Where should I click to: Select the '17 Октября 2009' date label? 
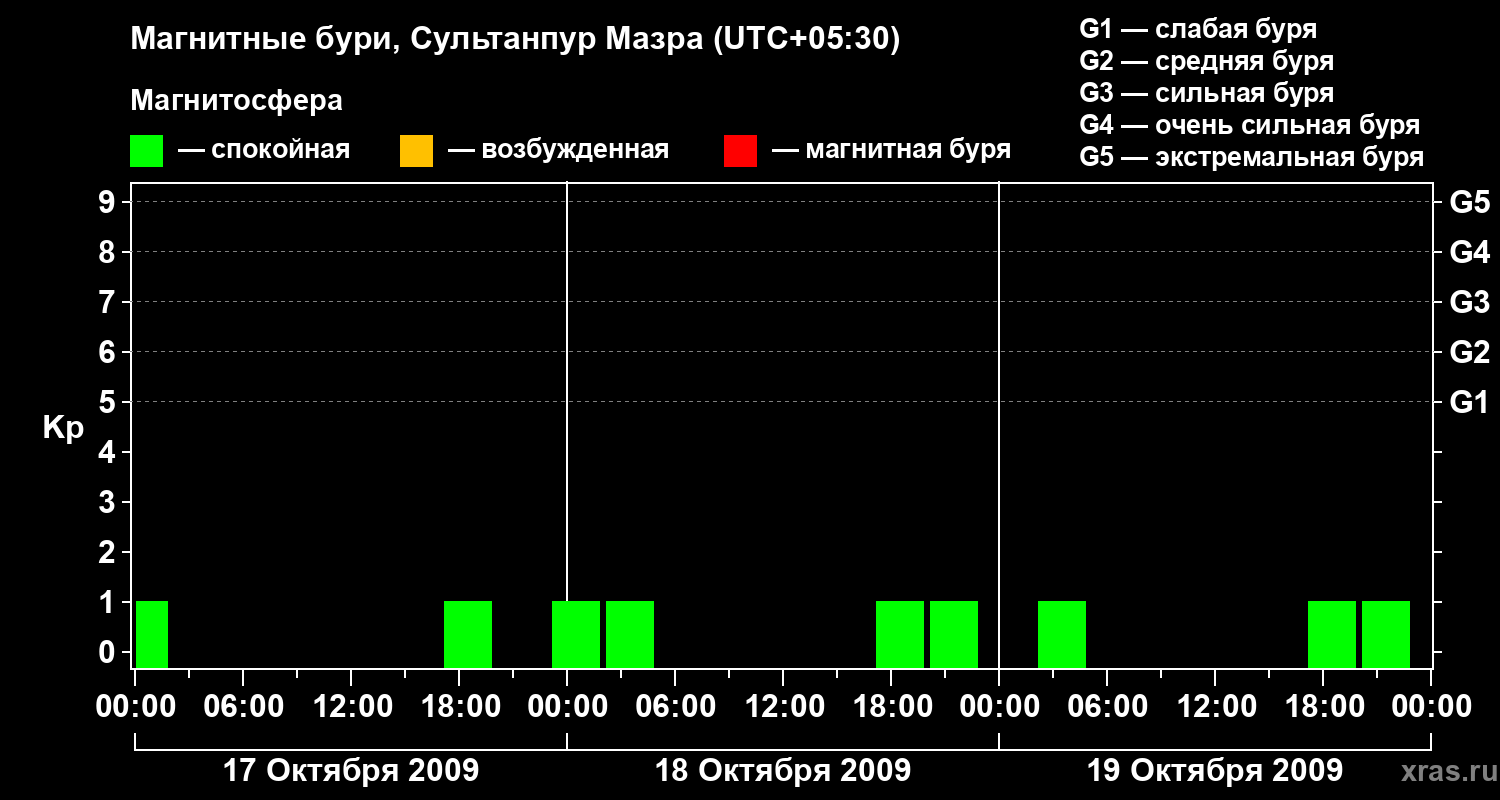coord(350,771)
